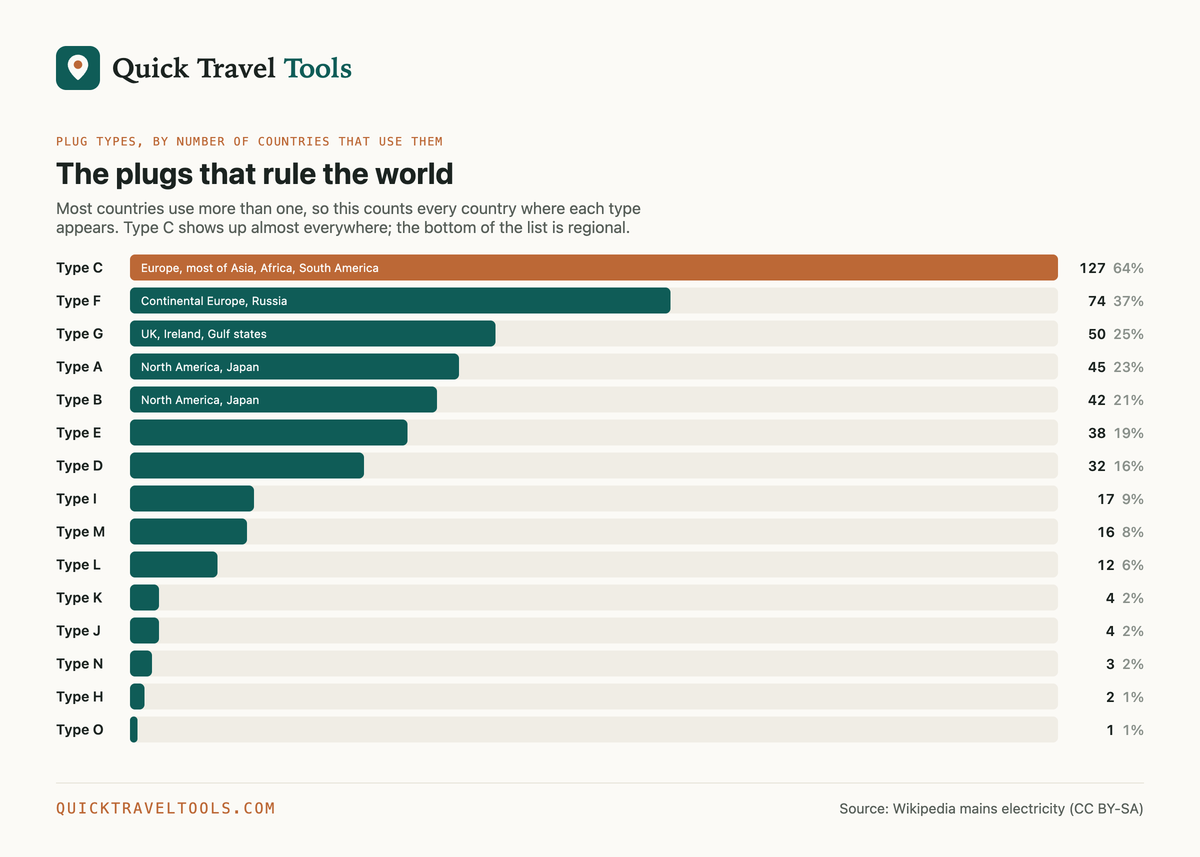This screenshot has height=857, width=1200.
Task: Click the '74' count for Type F
Action: [1097, 301]
